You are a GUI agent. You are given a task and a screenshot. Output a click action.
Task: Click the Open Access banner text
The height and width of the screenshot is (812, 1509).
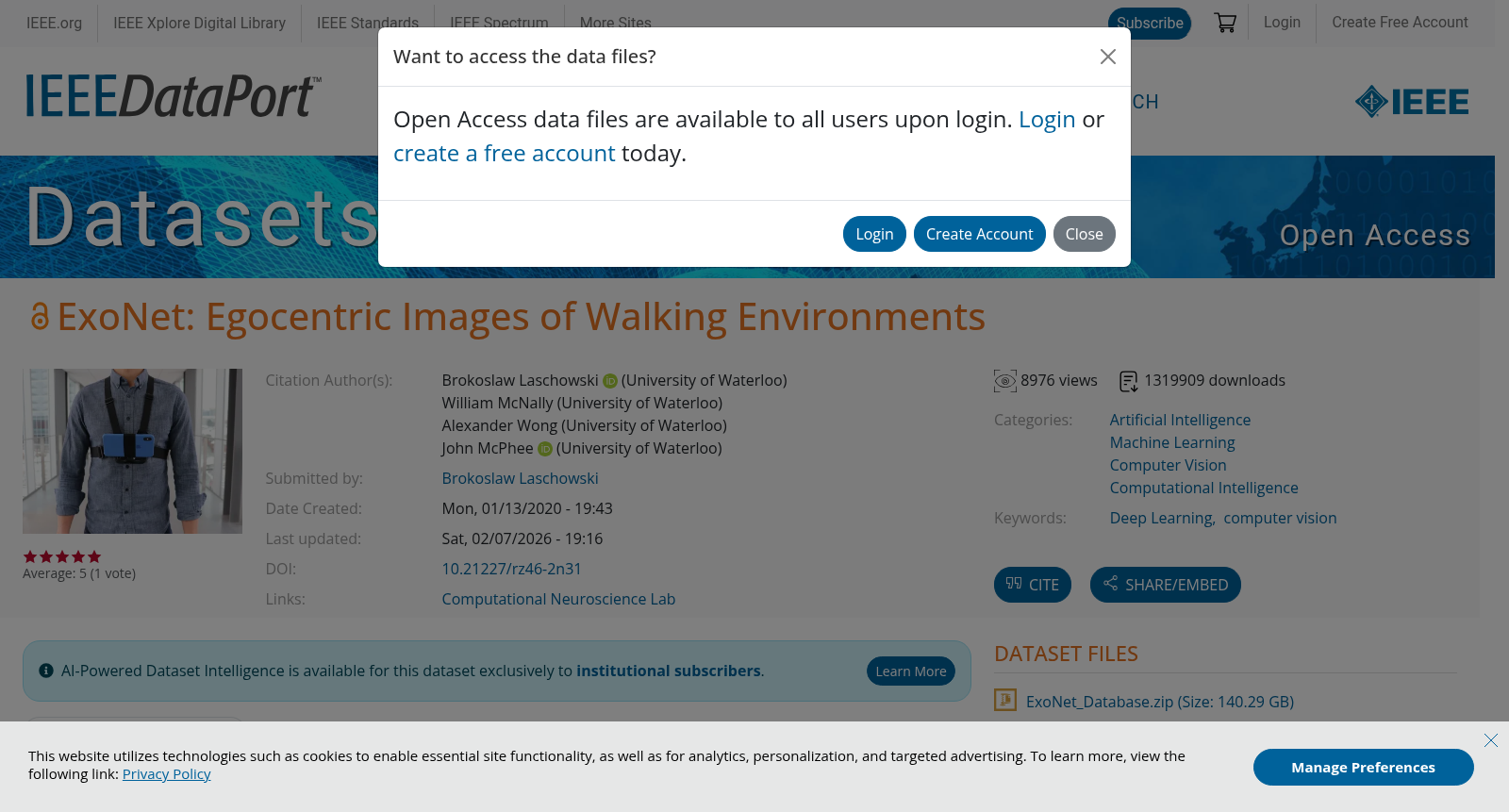click(x=1374, y=235)
